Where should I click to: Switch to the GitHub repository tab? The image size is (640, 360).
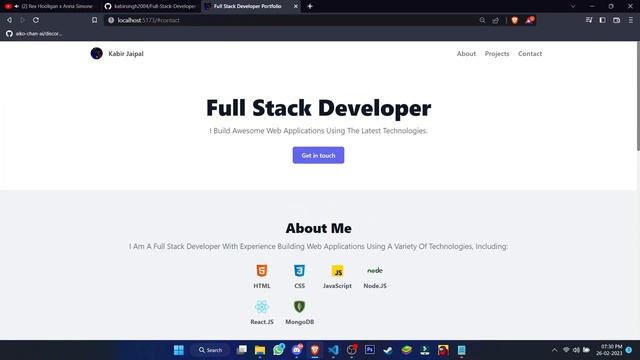150,6
